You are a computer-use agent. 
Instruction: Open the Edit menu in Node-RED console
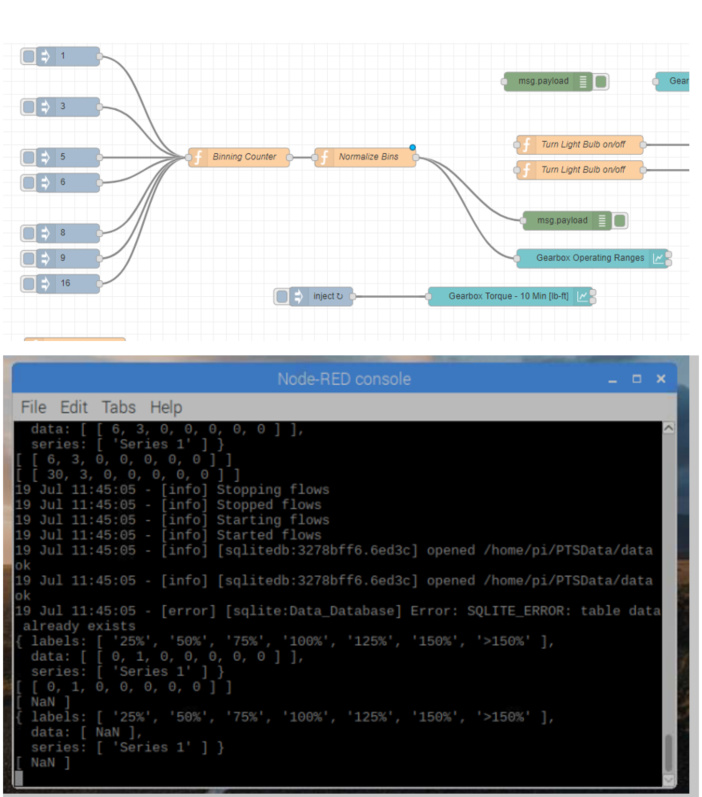point(74,407)
